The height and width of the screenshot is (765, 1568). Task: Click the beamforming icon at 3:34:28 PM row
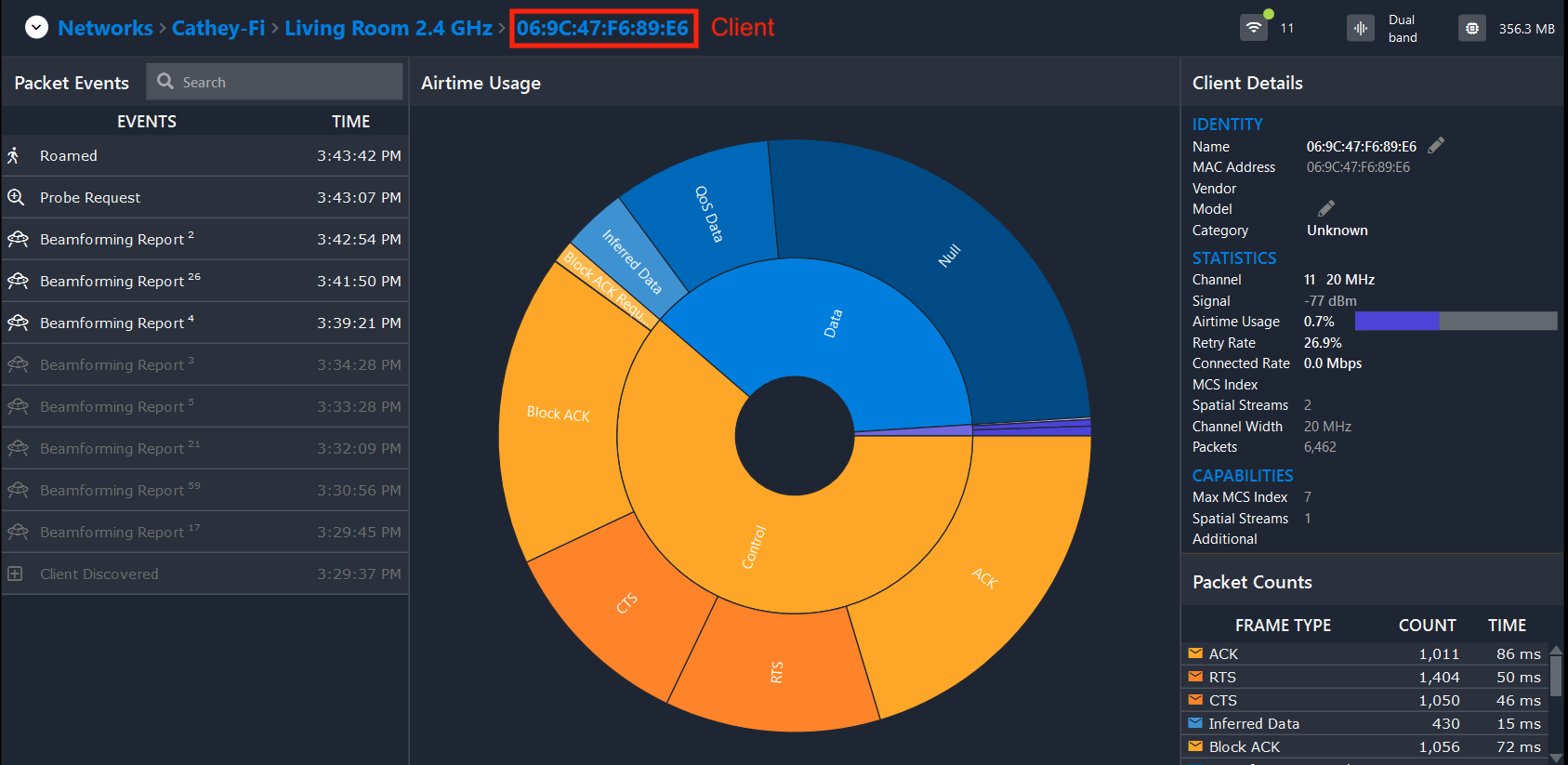click(18, 364)
